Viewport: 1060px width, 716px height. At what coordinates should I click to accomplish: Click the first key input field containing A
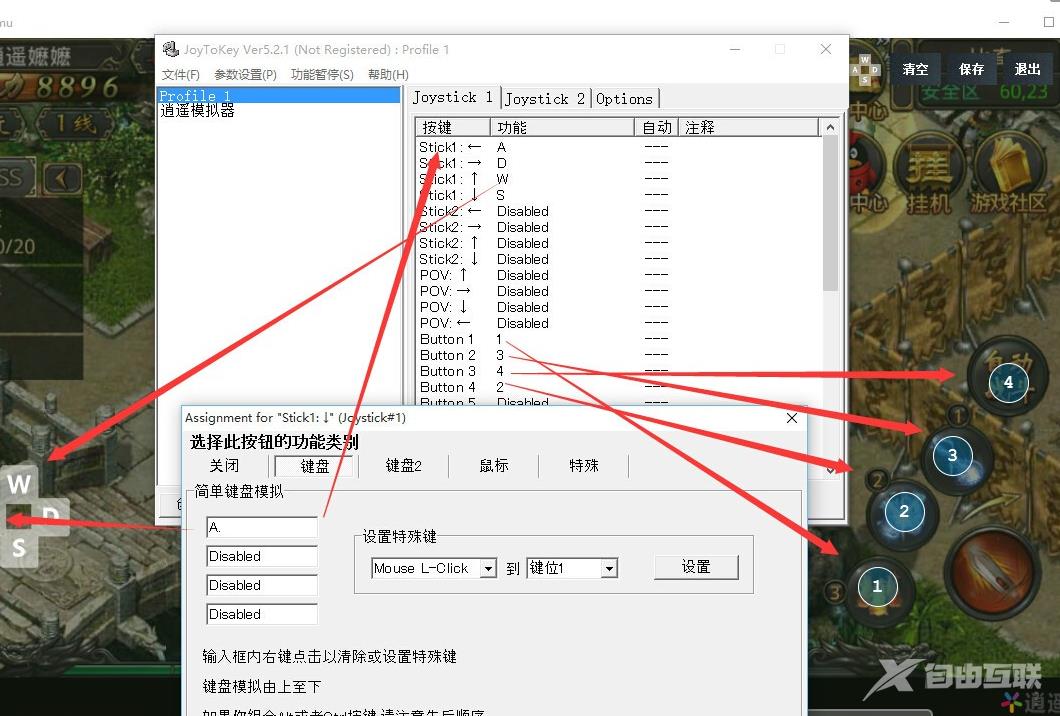(x=262, y=527)
